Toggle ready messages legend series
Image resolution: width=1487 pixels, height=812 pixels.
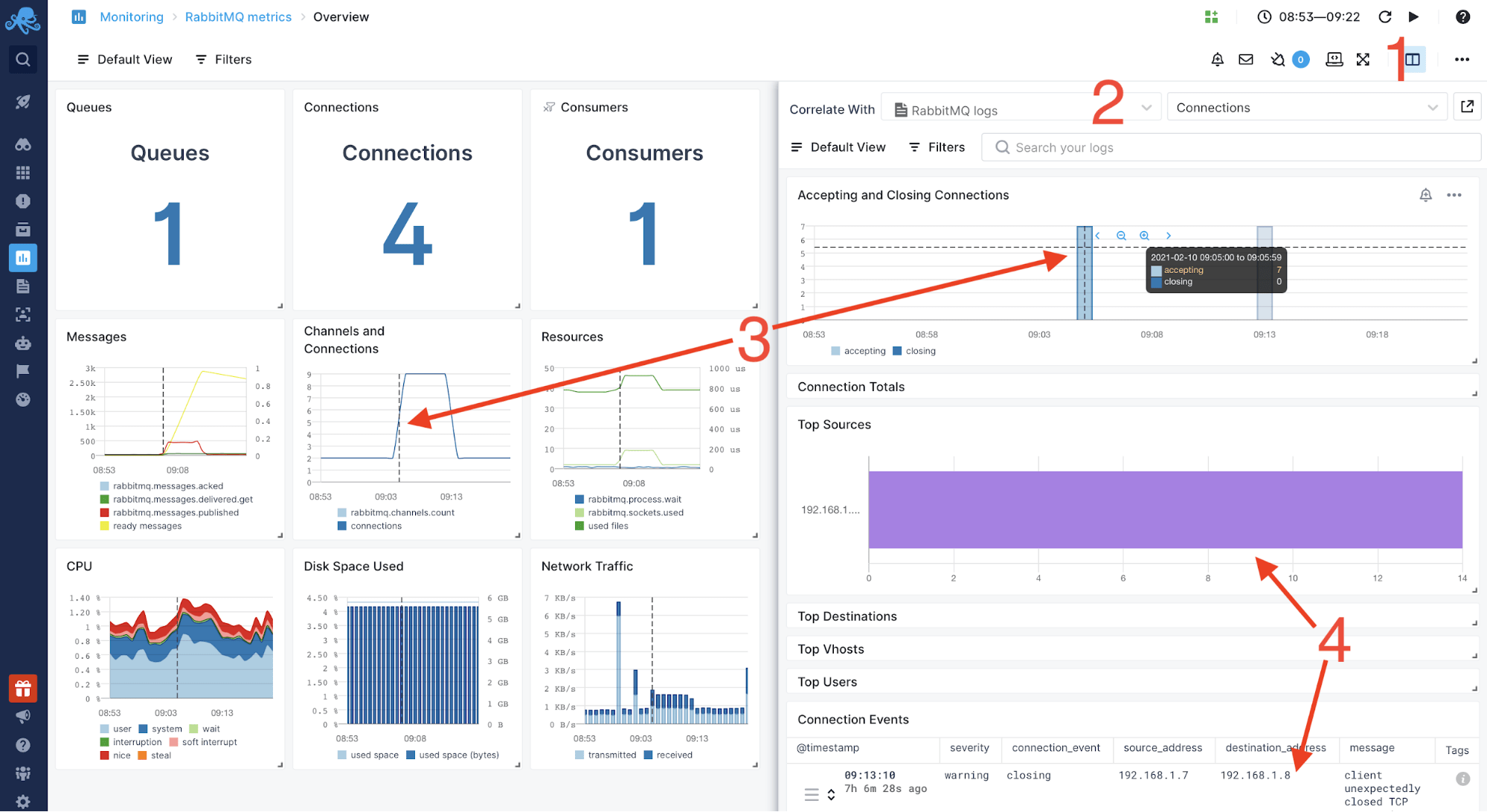(x=141, y=526)
